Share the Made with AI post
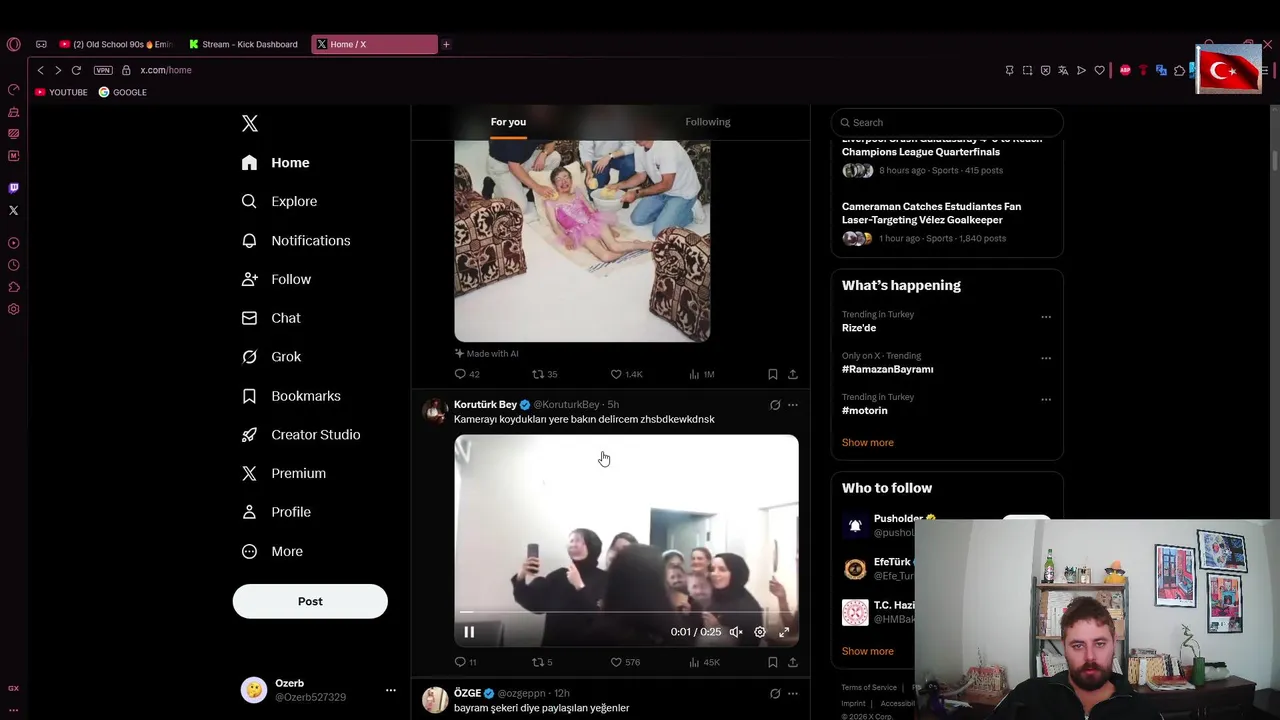1280x720 pixels. 793,374
